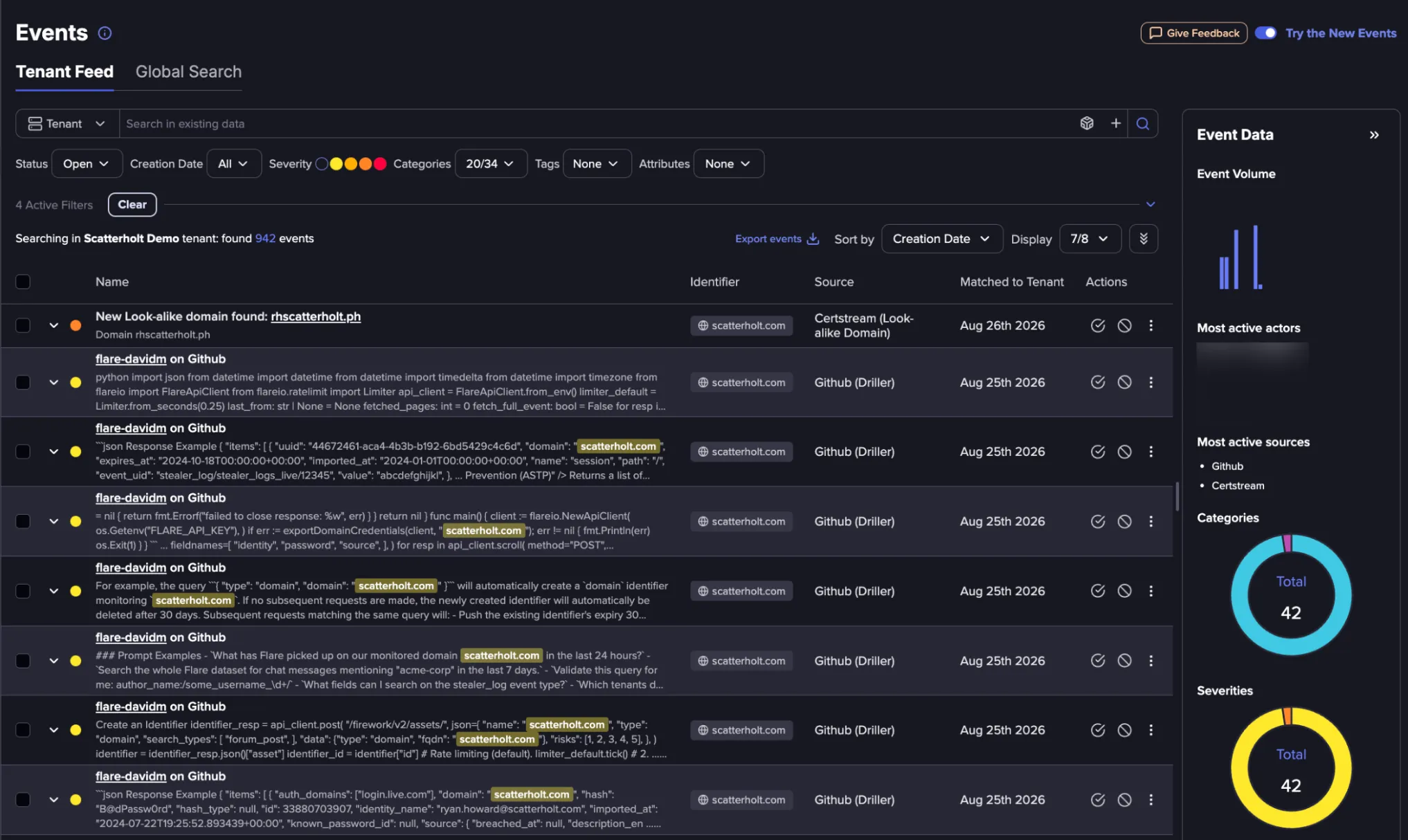The image size is (1408, 840).
Task: Open the Tenant scope selector
Action: [x=67, y=123]
